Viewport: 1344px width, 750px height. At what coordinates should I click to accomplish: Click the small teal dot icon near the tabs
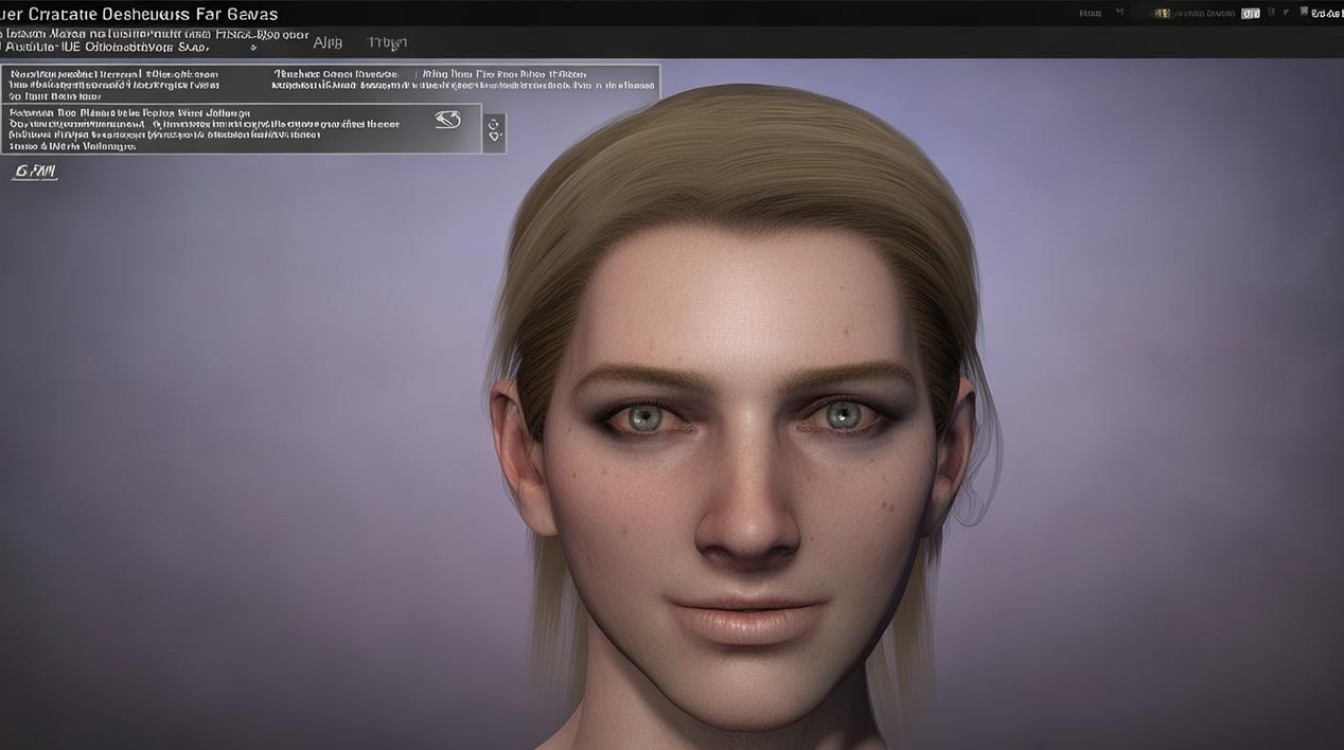(254, 47)
